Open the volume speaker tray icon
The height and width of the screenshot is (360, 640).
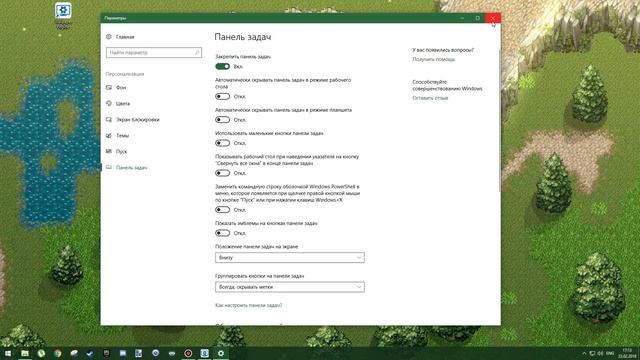click(x=601, y=353)
